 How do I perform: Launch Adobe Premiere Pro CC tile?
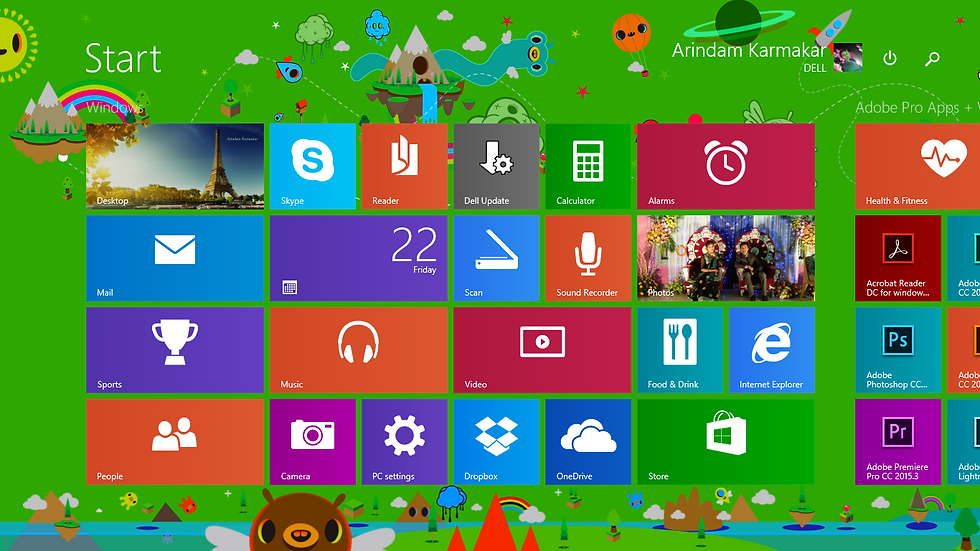click(898, 442)
